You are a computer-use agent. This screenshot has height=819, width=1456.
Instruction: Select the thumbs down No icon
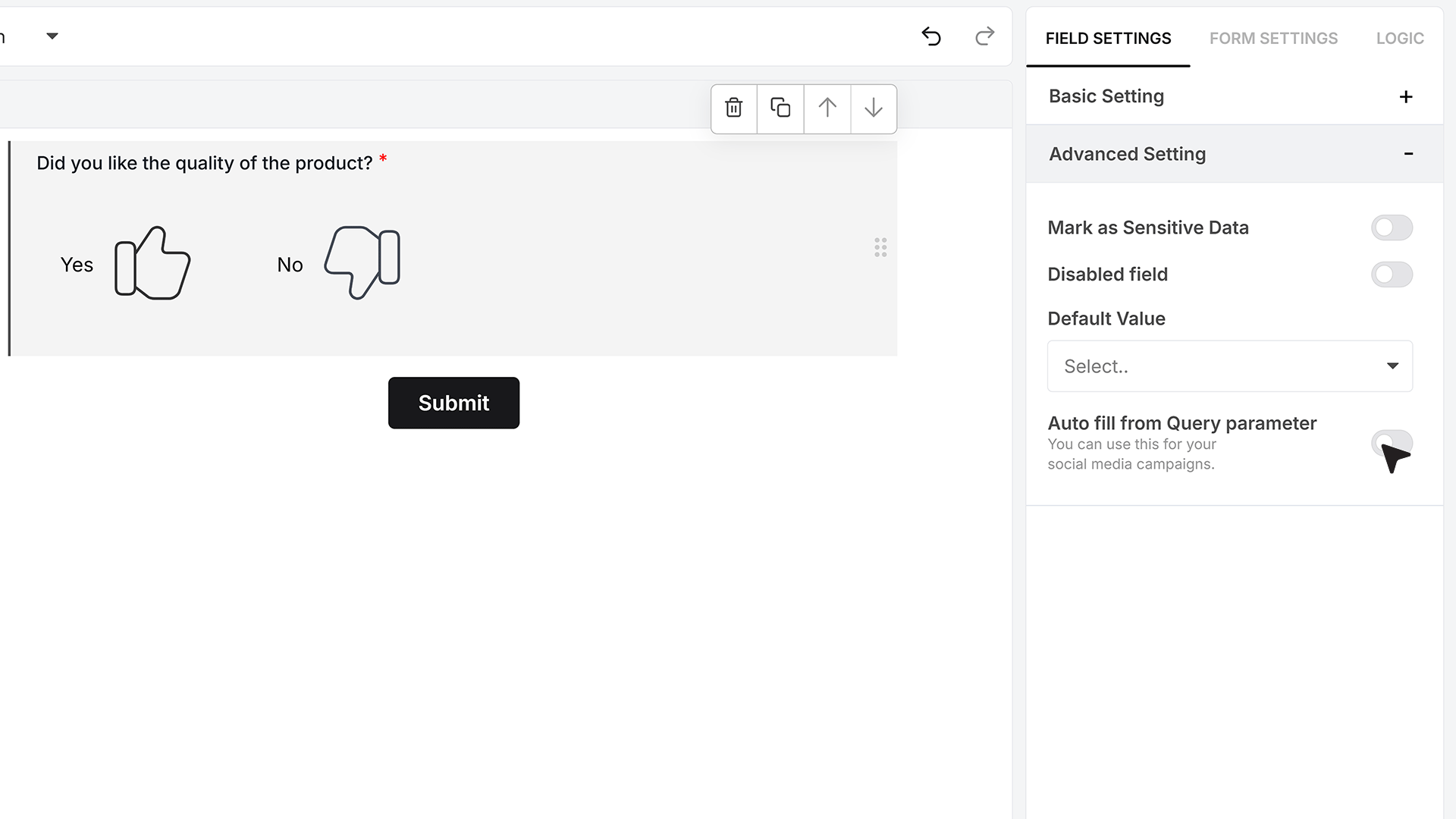pos(362,263)
